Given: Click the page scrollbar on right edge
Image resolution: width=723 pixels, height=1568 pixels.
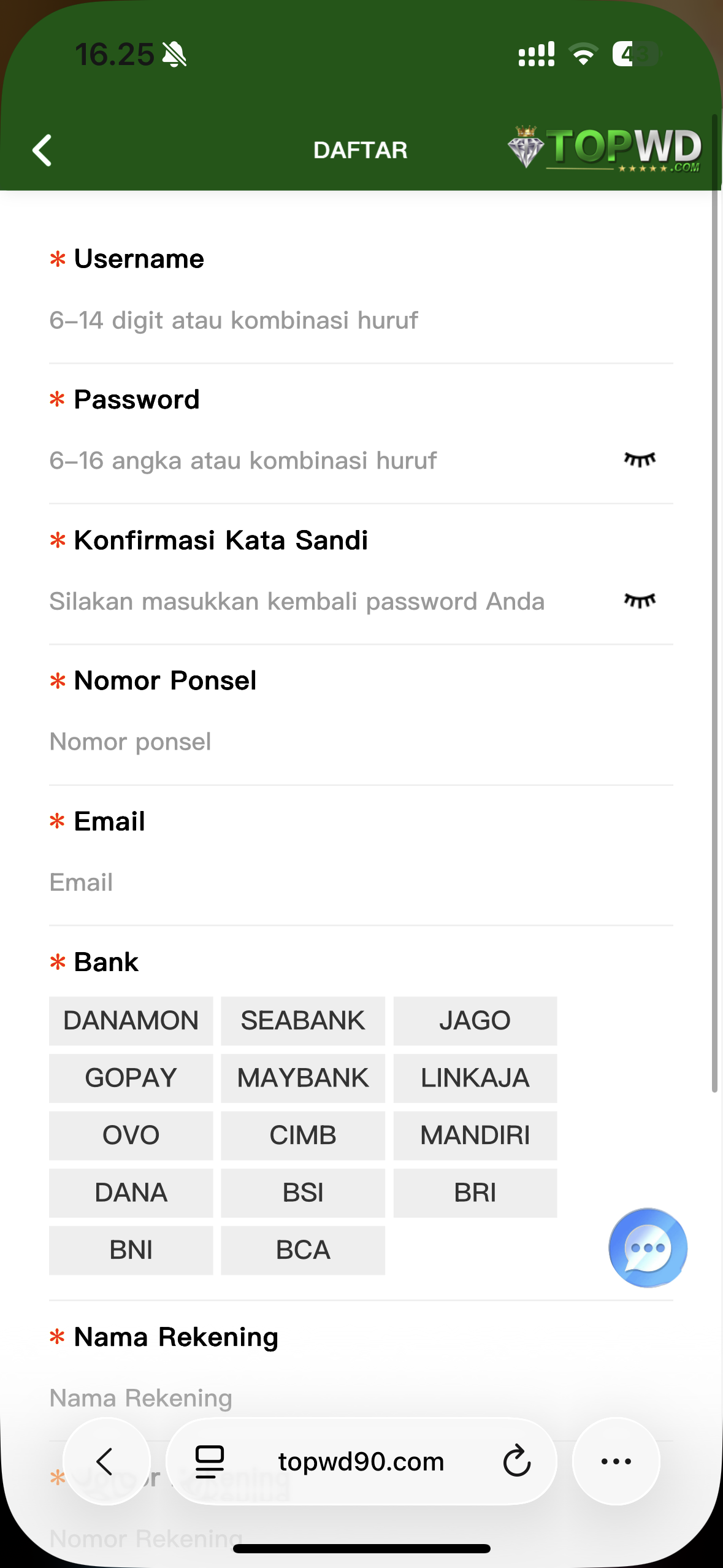Looking at the screenshot, I should (x=714, y=603).
